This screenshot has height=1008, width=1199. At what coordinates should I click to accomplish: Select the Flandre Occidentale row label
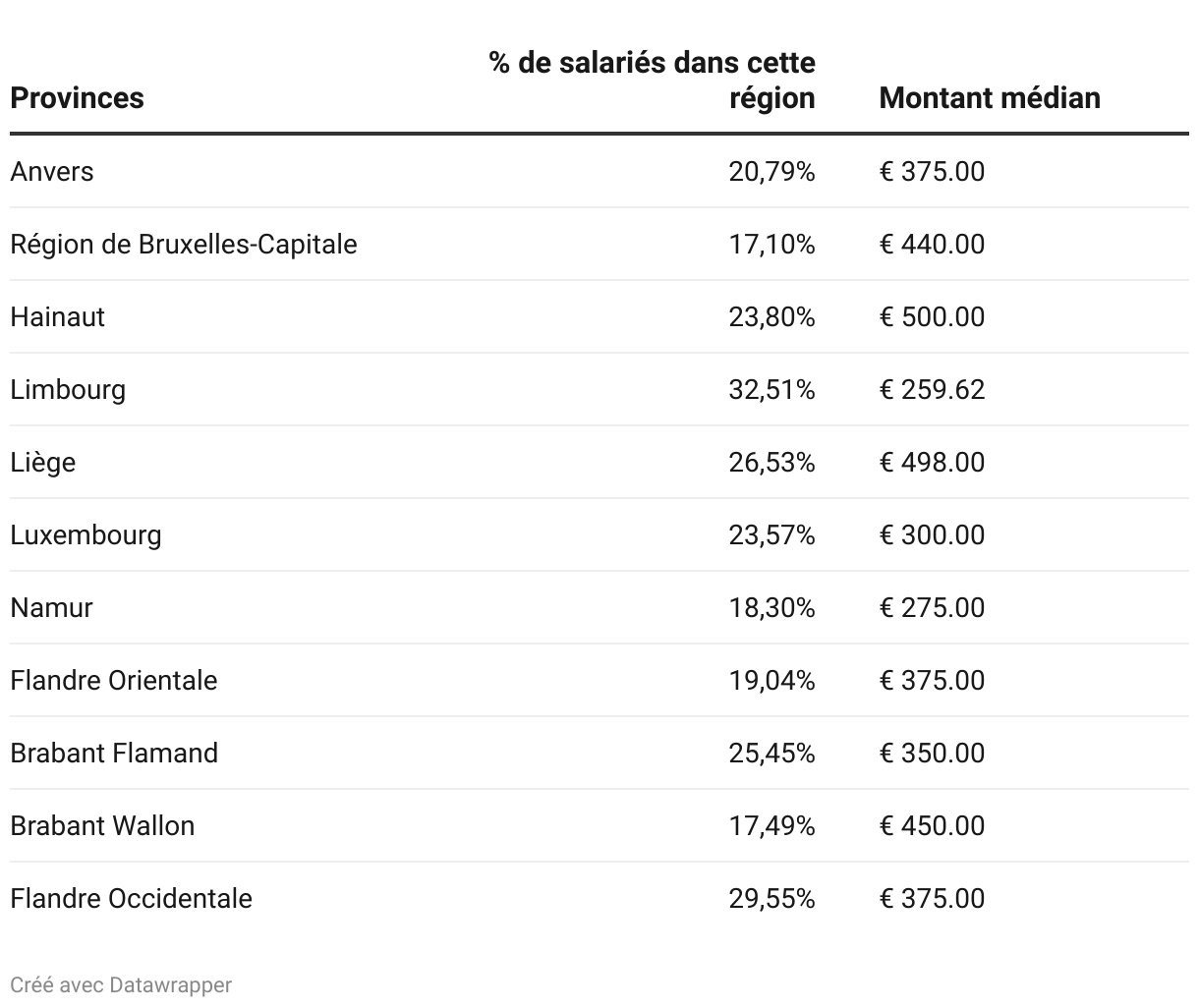131,899
